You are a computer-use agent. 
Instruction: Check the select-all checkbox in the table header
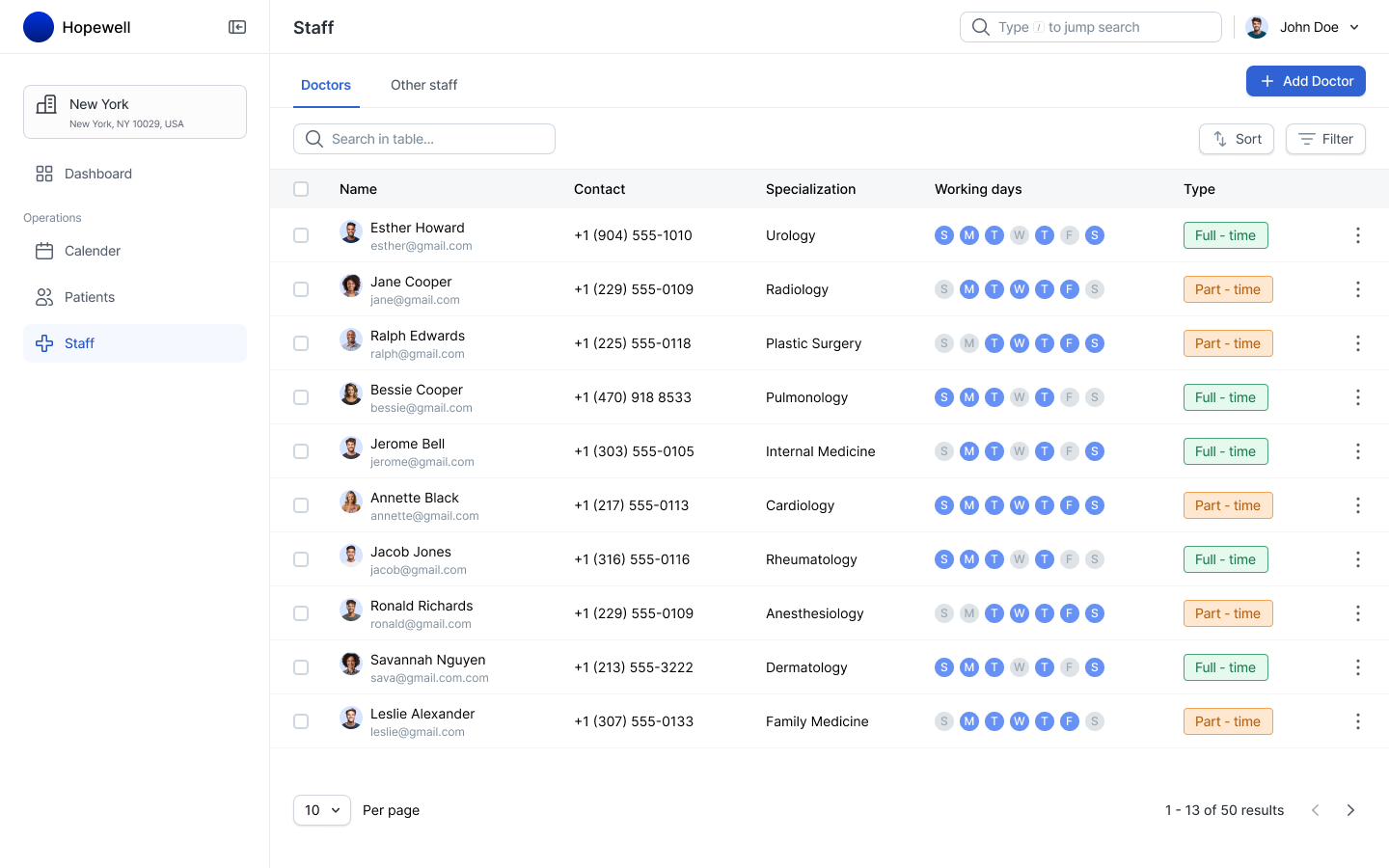300,189
